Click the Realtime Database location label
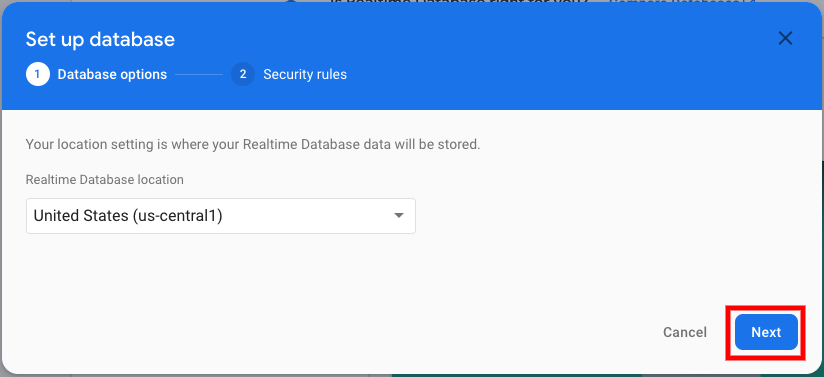Viewport: 824px width, 377px height. [x=105, y=180]
